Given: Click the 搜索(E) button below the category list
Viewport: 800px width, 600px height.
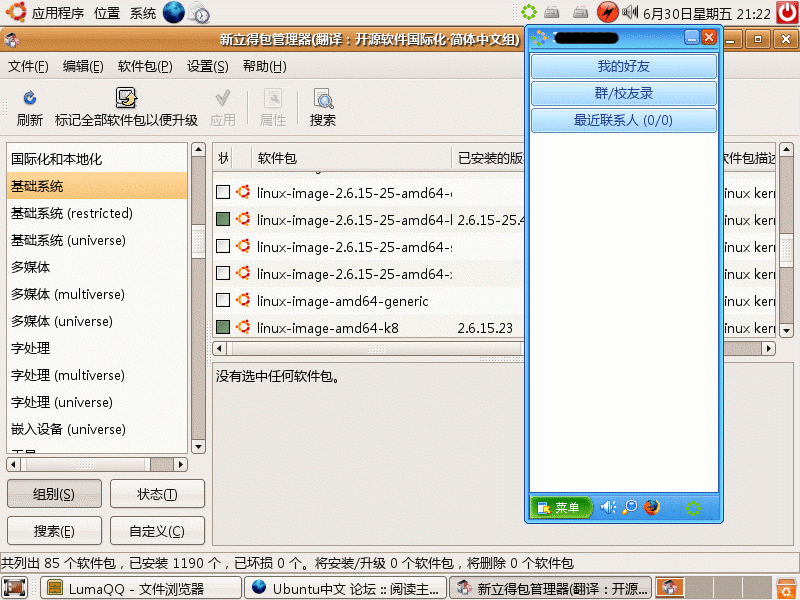Looking at the screenshot, I should 54,531.
